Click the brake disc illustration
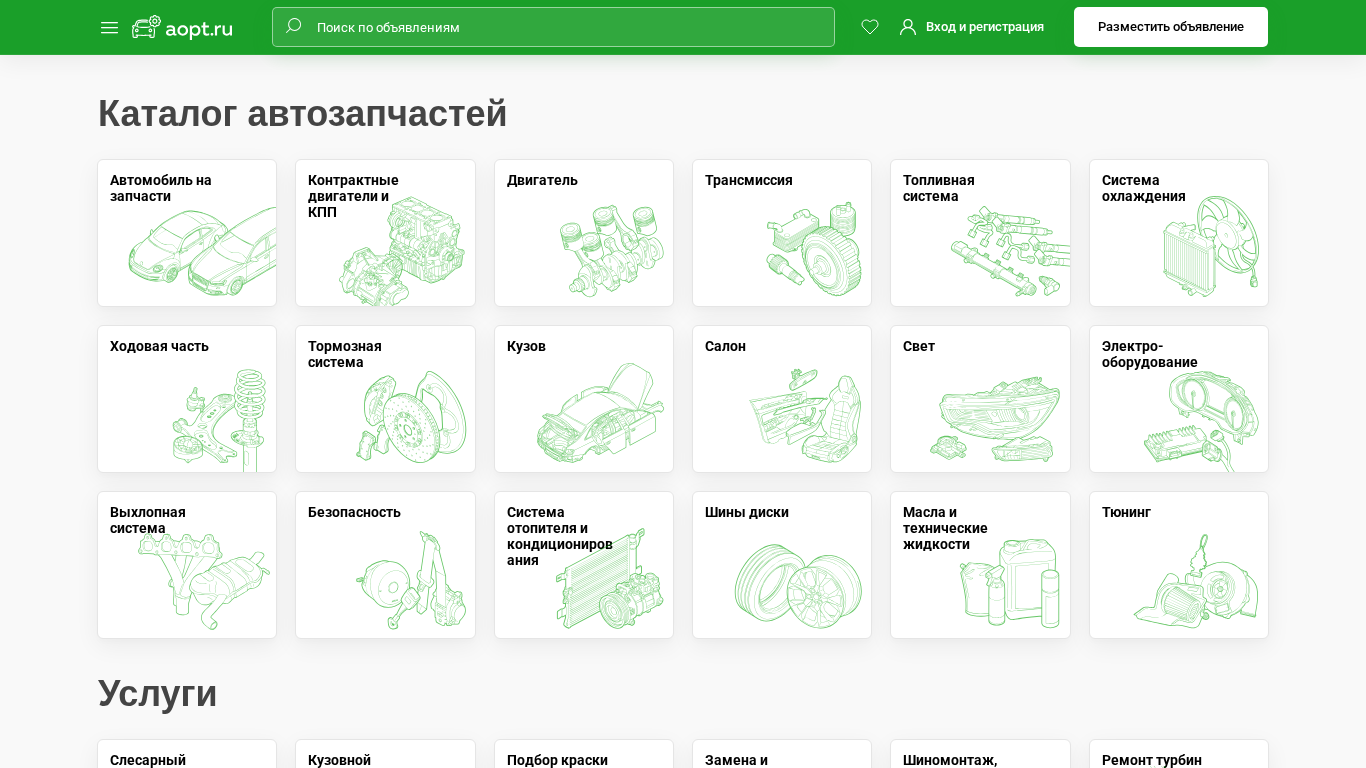1366x768 pixels. (x=411, y=417)
